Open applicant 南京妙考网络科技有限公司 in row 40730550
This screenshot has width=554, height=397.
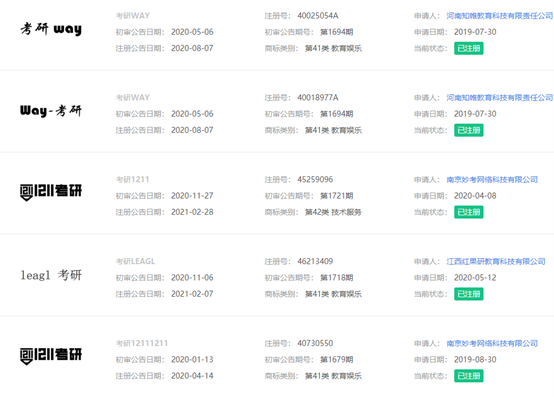point(492,343)
